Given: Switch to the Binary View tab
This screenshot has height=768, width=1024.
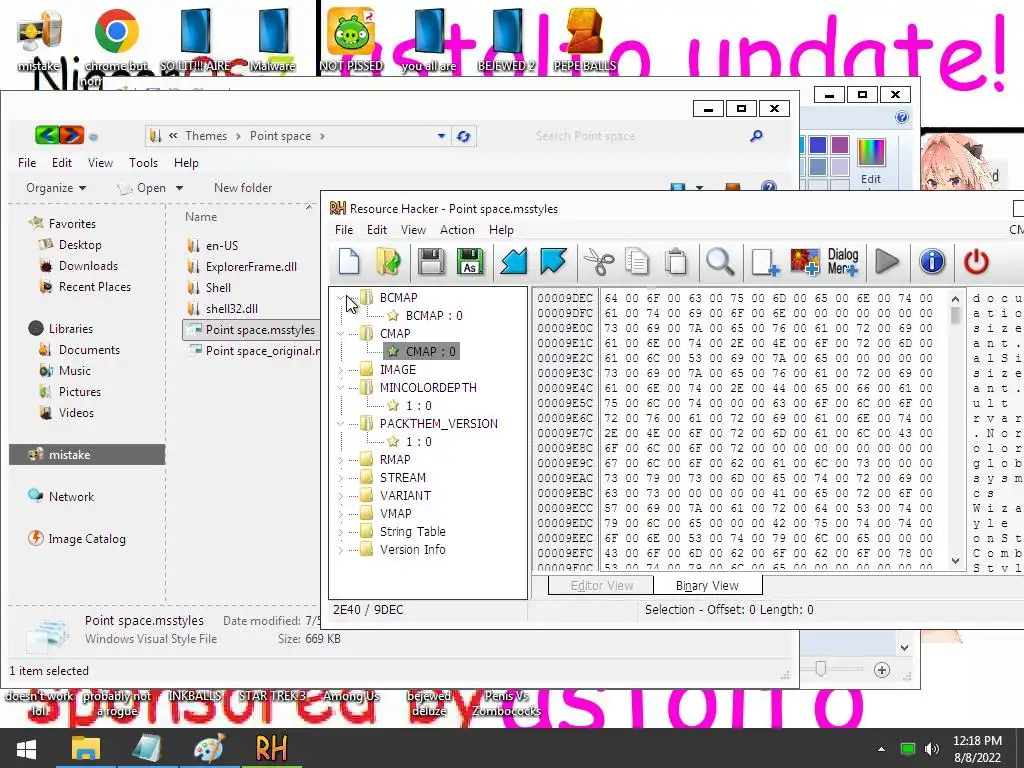Looking at the screenshot, I should pos(707,585).
